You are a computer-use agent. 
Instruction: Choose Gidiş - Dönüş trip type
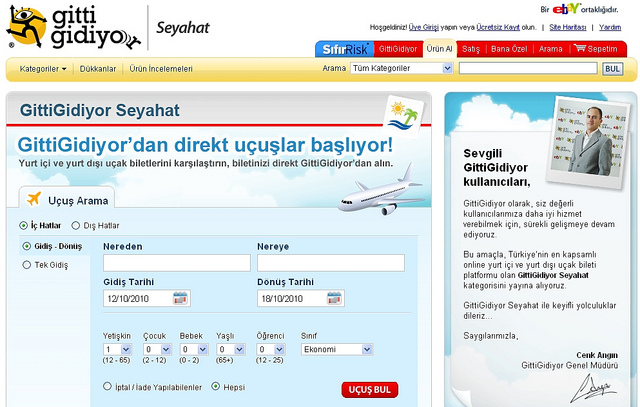[27, 246]
